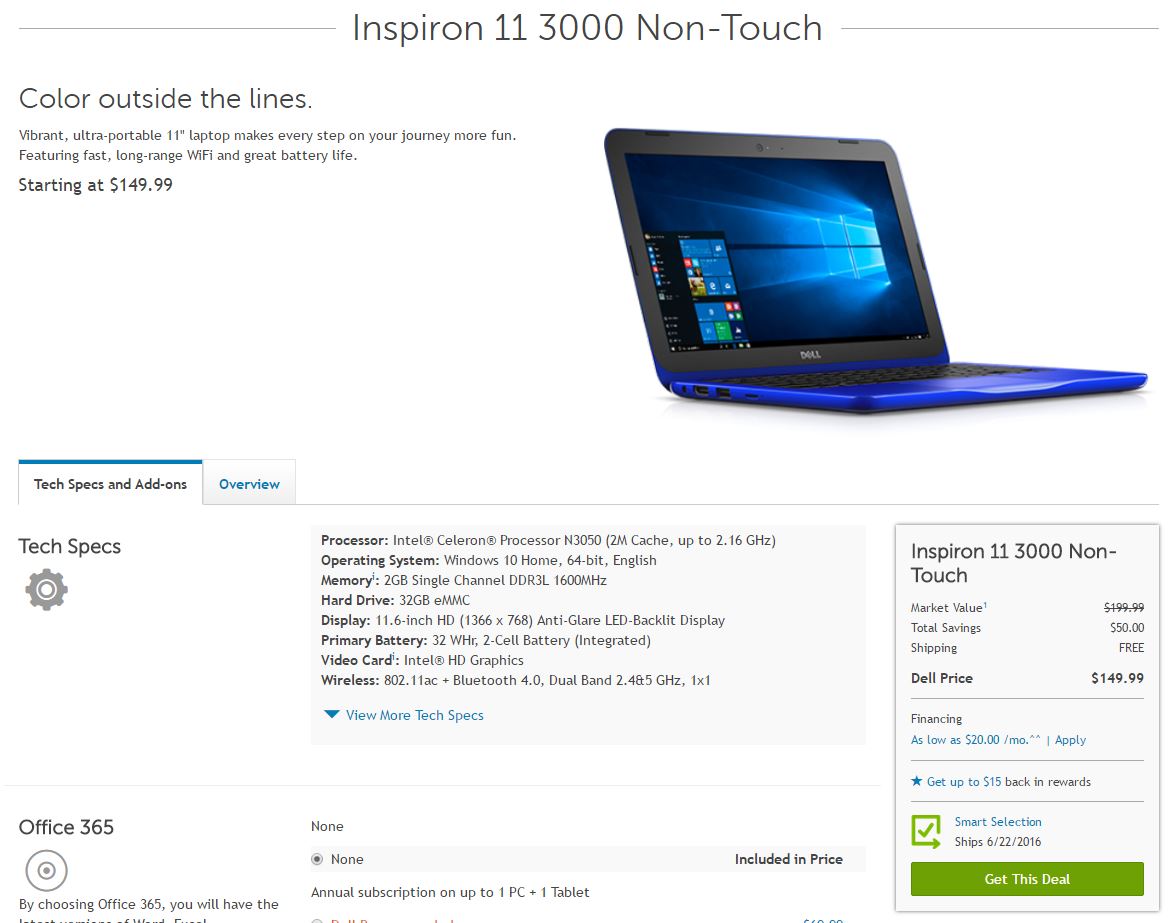The height and width of the screenshot is (923, 1171).
Task: Click the Get This Deal button
Action: [1027, 879]
